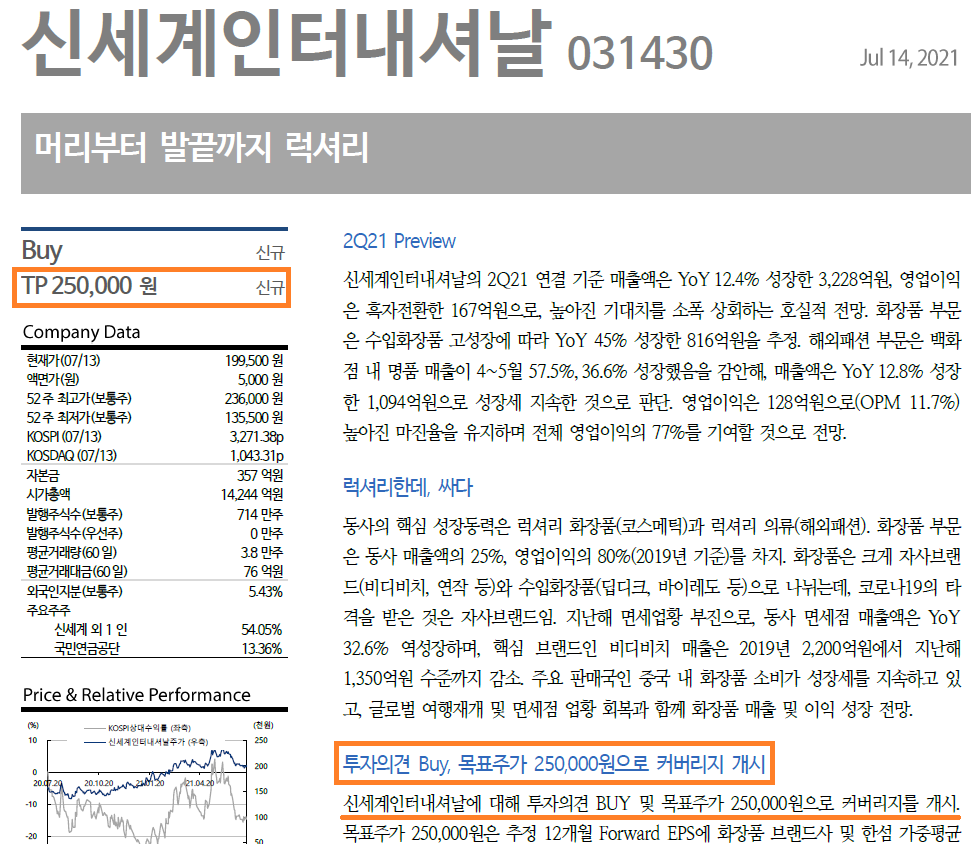This screenshot has height=844, width=971.
Task: Click the 주요주주 heading row
Action: tap(48, 611)
